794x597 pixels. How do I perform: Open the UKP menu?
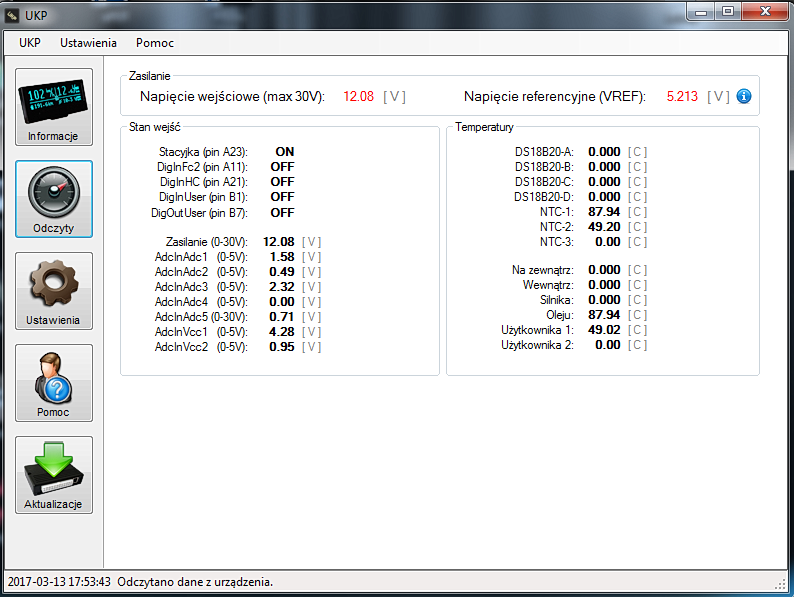[30, 43]
